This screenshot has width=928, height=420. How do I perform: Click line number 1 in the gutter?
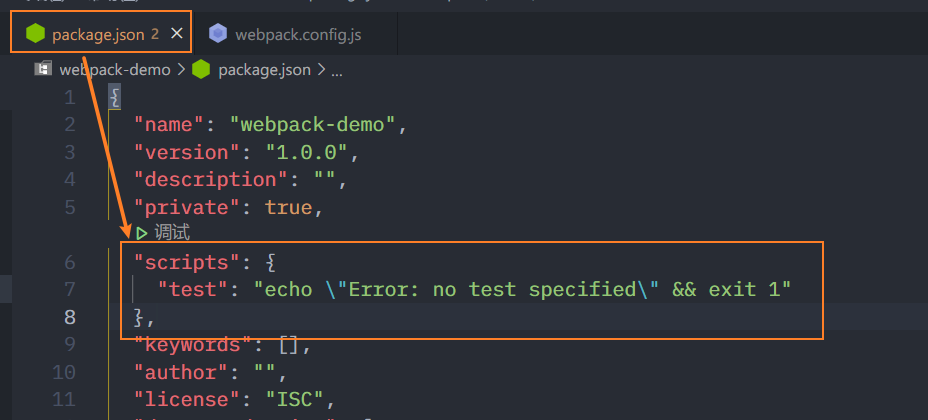70,98
